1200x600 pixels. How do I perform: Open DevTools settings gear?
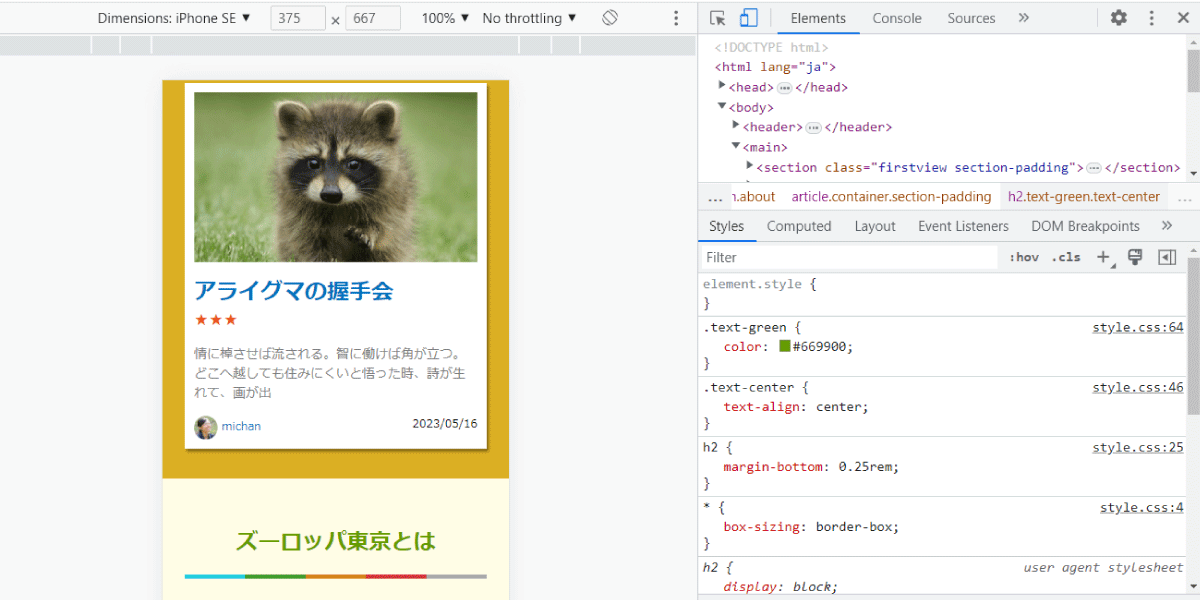pyautogui.click(x=1119, y=18)
